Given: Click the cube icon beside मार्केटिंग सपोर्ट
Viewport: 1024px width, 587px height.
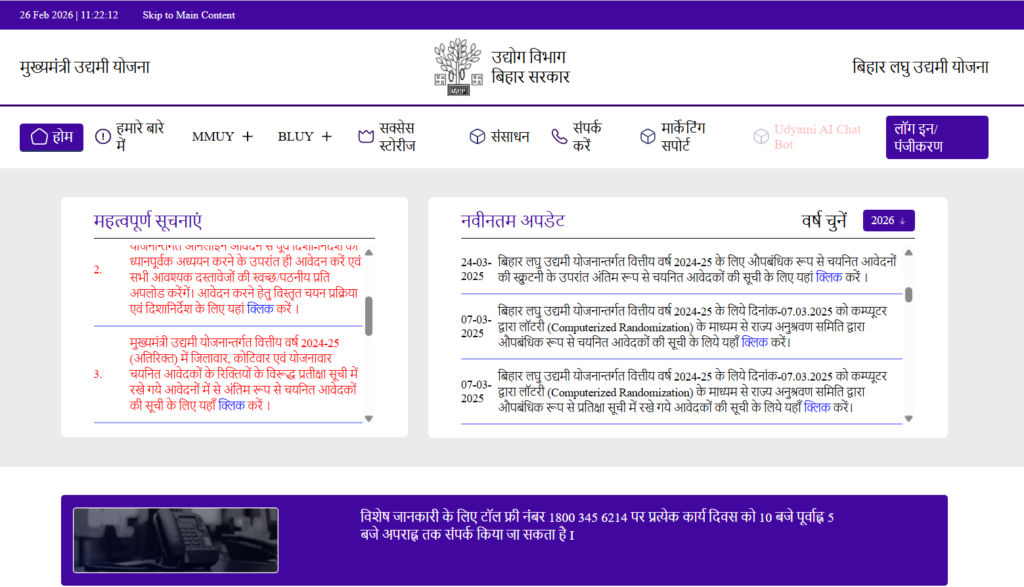Looking at the screenshot, I should 648,137.
